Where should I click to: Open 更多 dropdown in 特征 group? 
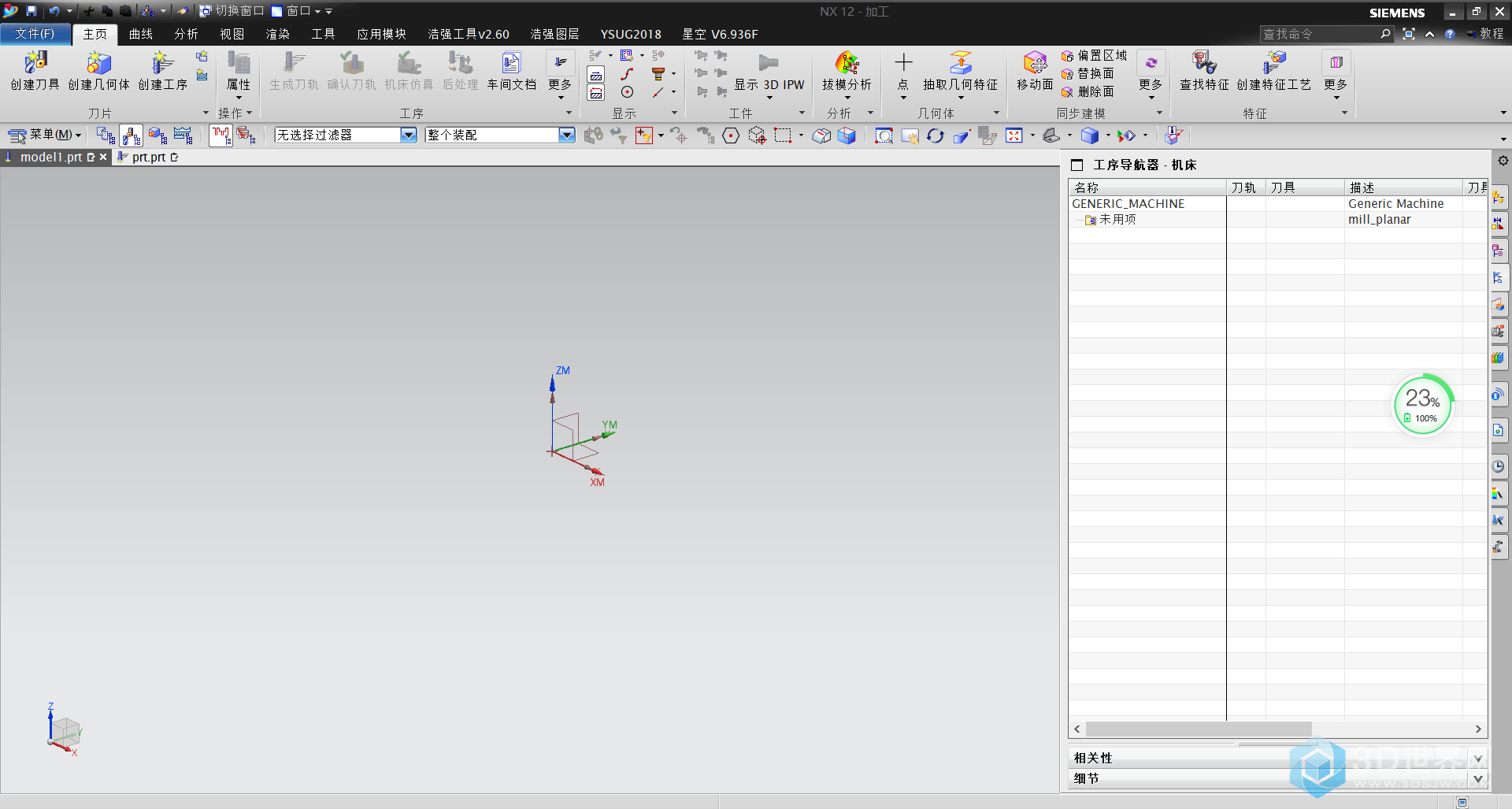click(x=1336, y=76)
